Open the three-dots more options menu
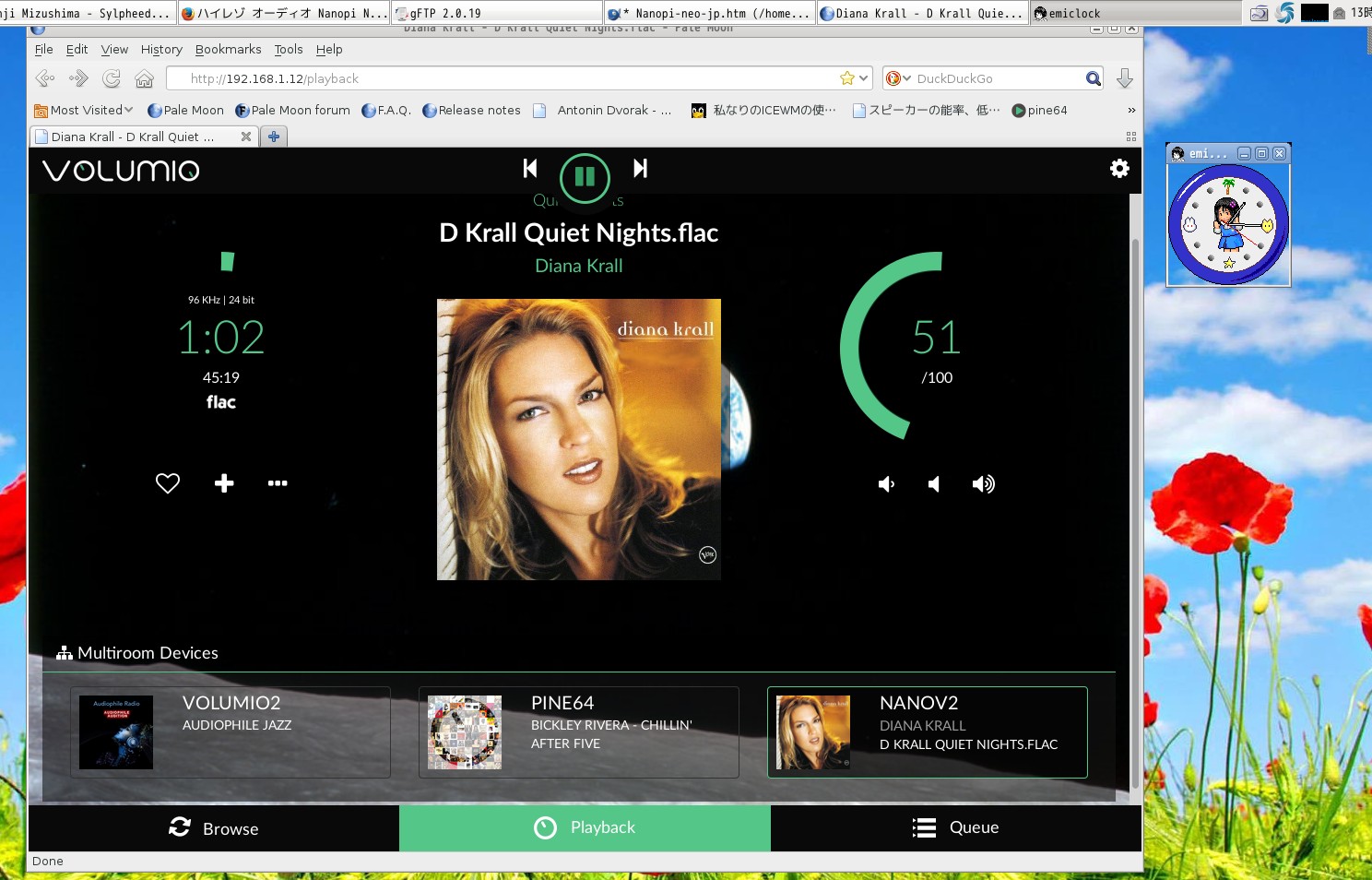1372x880 pixels. (278, 483)
